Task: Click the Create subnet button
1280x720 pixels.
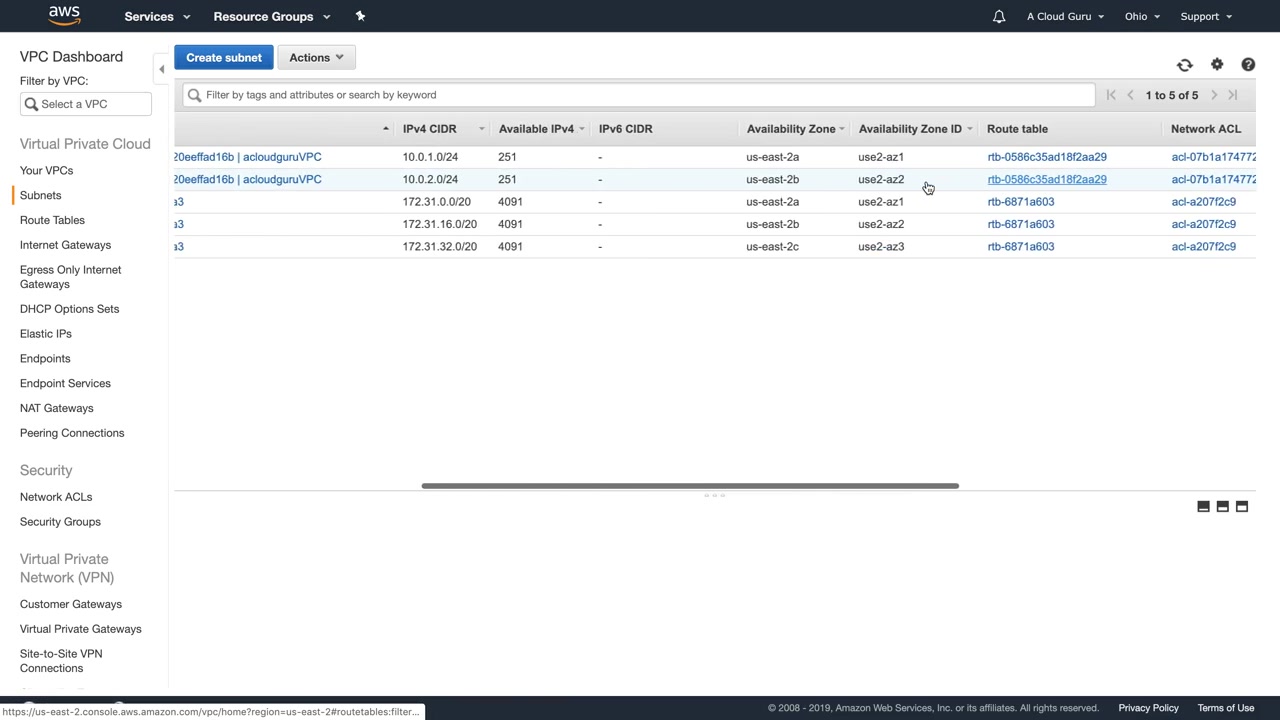Action: [224, 58]
